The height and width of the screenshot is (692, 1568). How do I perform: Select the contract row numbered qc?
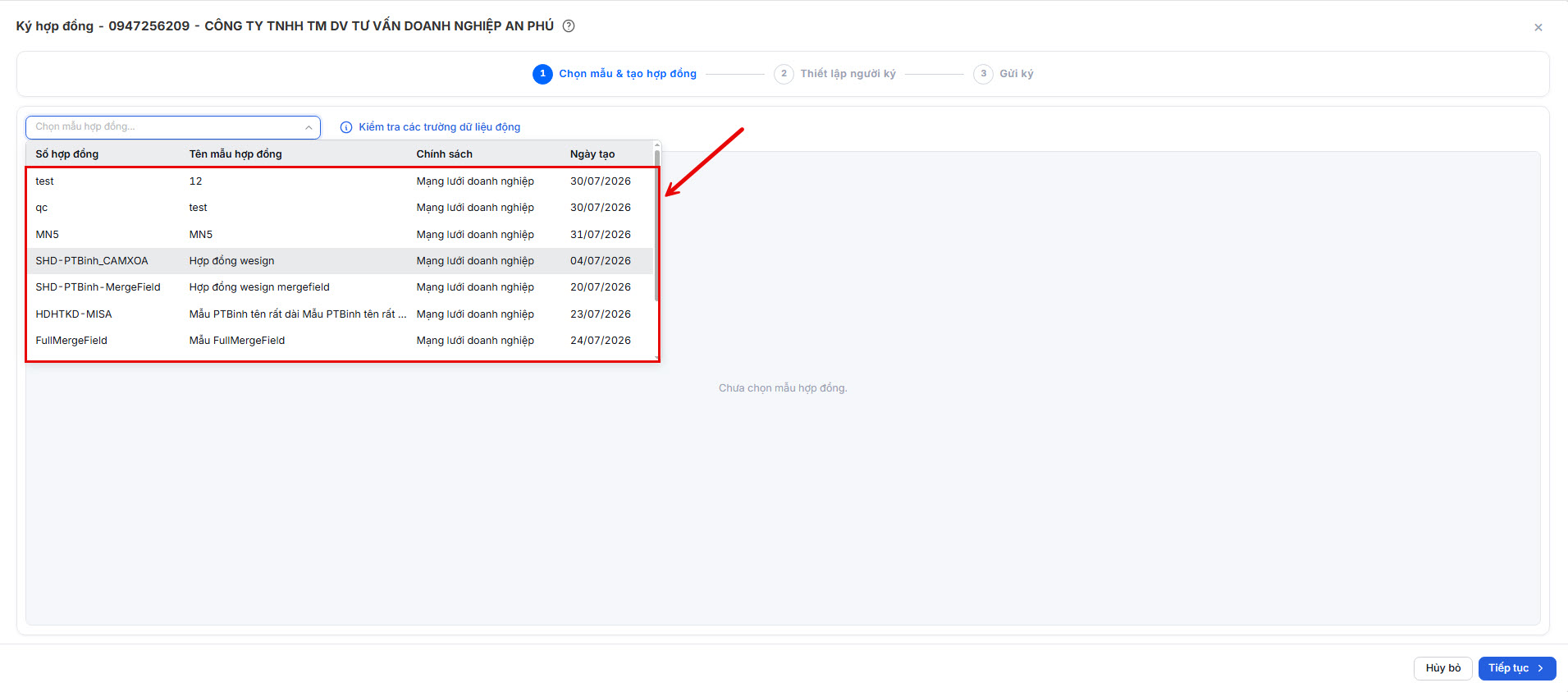coord(340,208)
